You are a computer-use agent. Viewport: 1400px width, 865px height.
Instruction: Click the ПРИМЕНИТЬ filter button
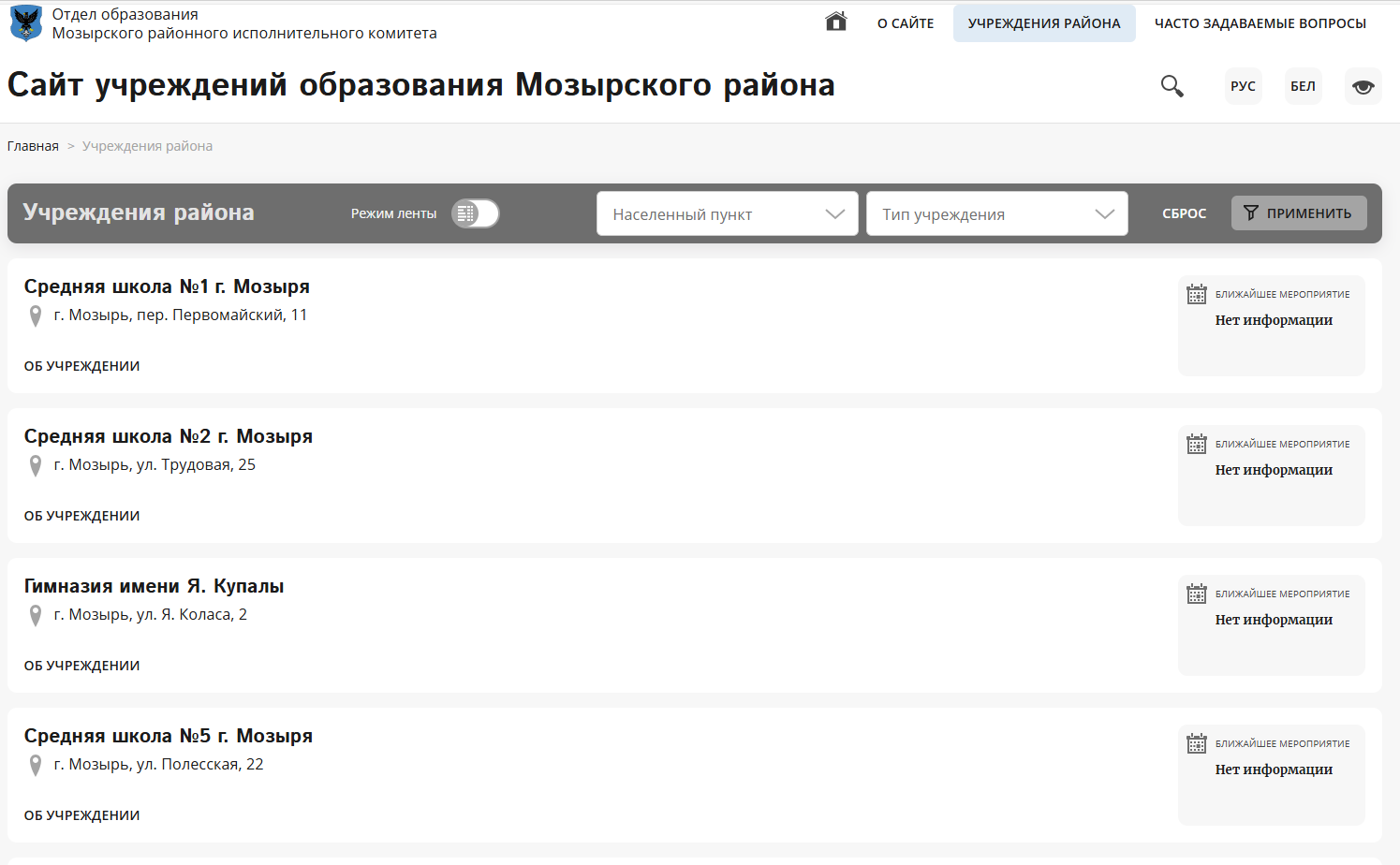click(1299, 213)
